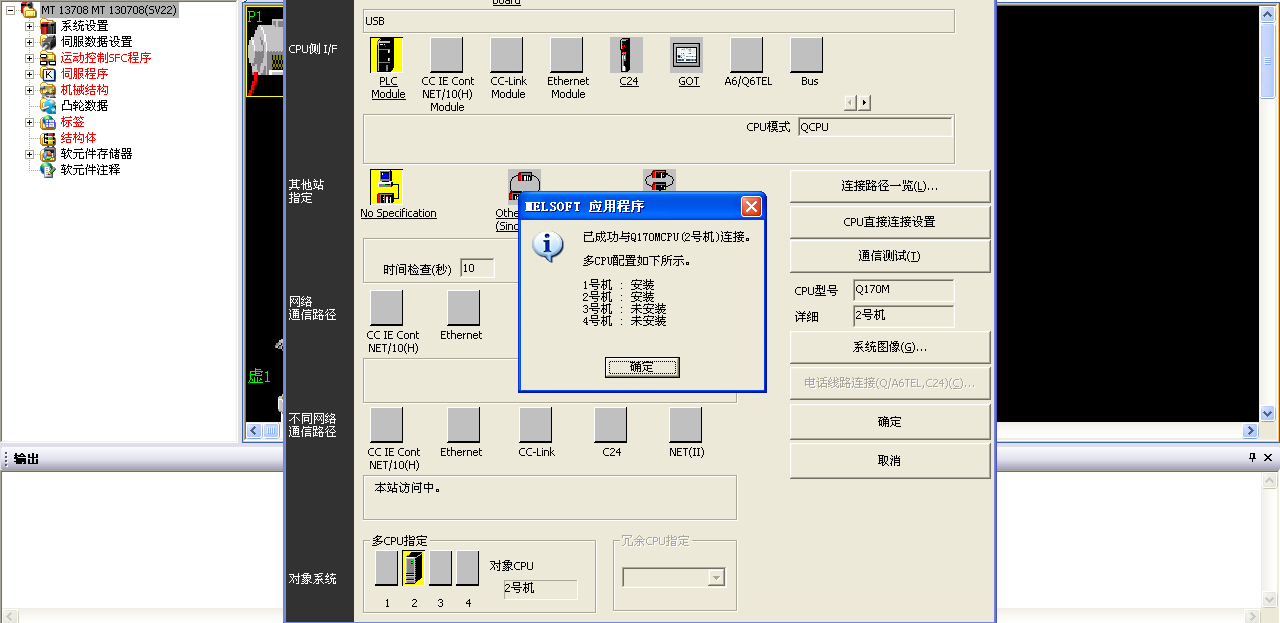
Task: Click the 时间检查(秒) input field
Action: pyautogui.click(x=477, y=268)
